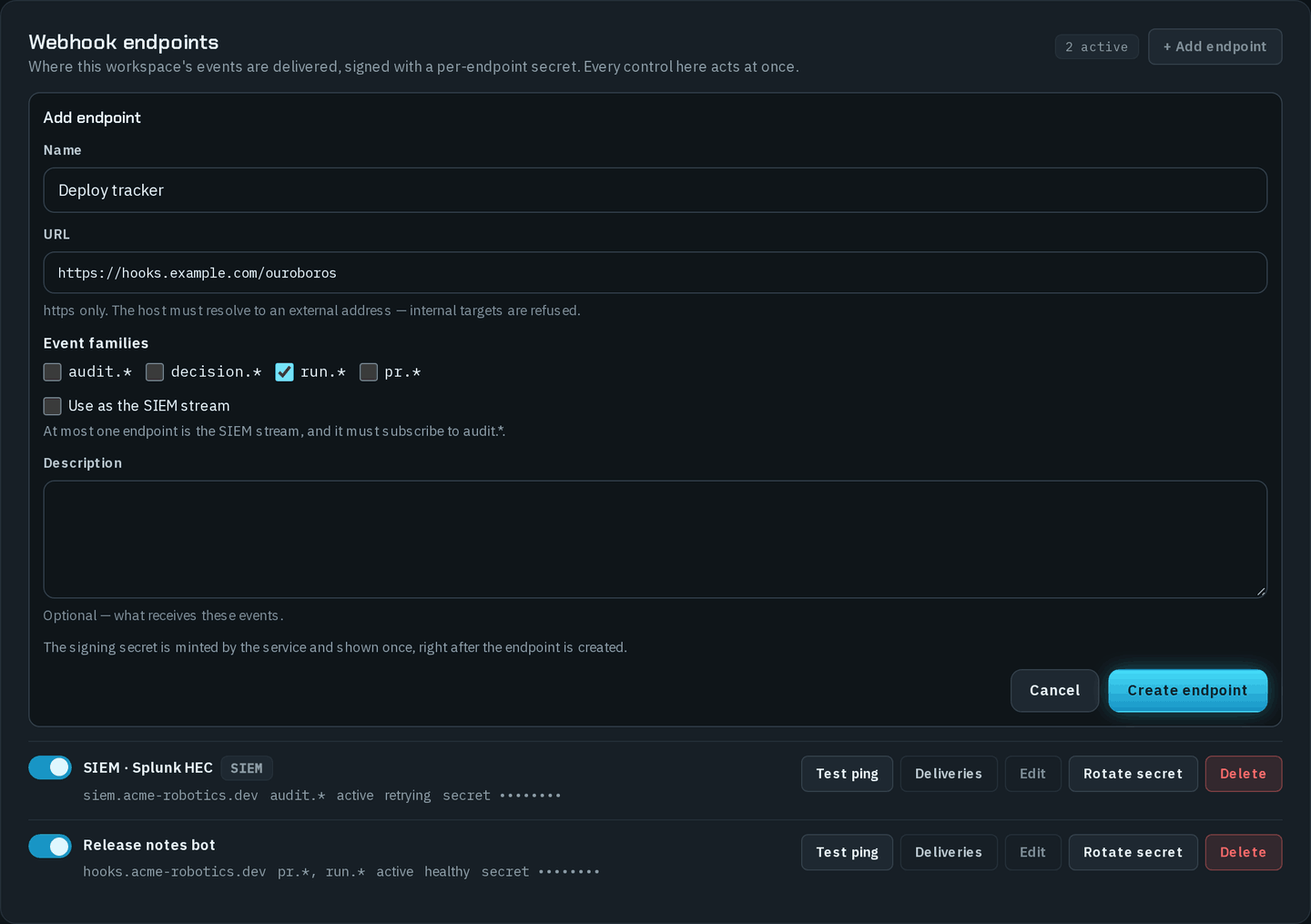Click into the Description textarea

click(655, 539)
